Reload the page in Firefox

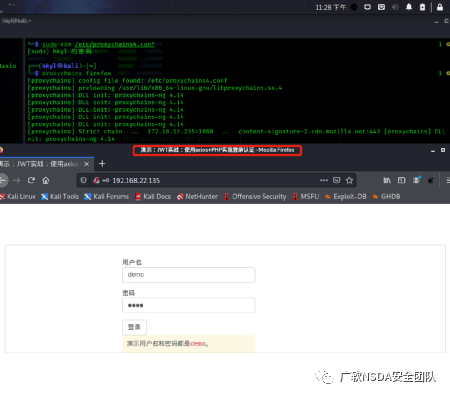[31, 180]
